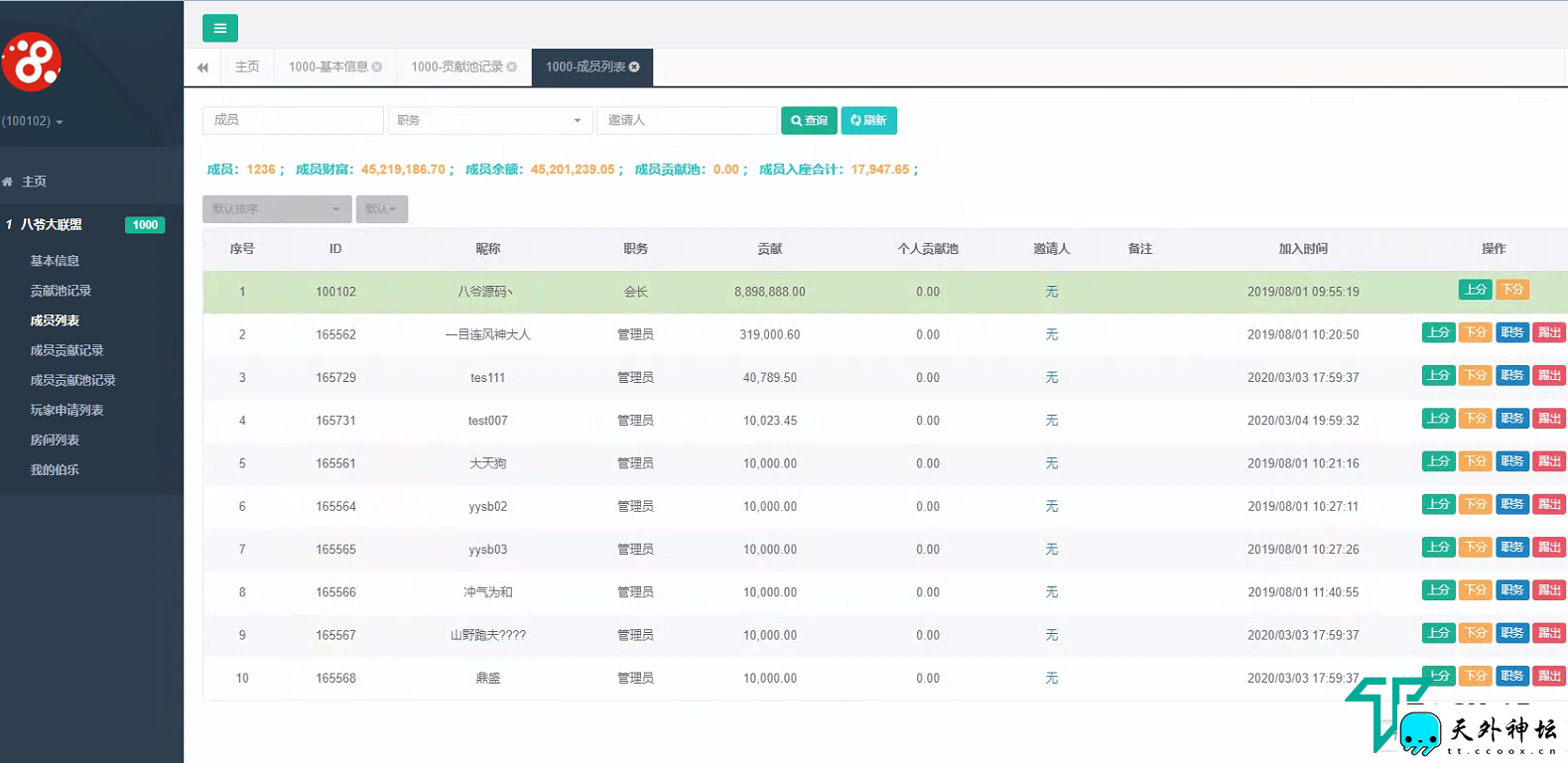Click 下分 for member yysb02
The width and height of the screenshot is (1568, 763).
(x=1476, y=504)
